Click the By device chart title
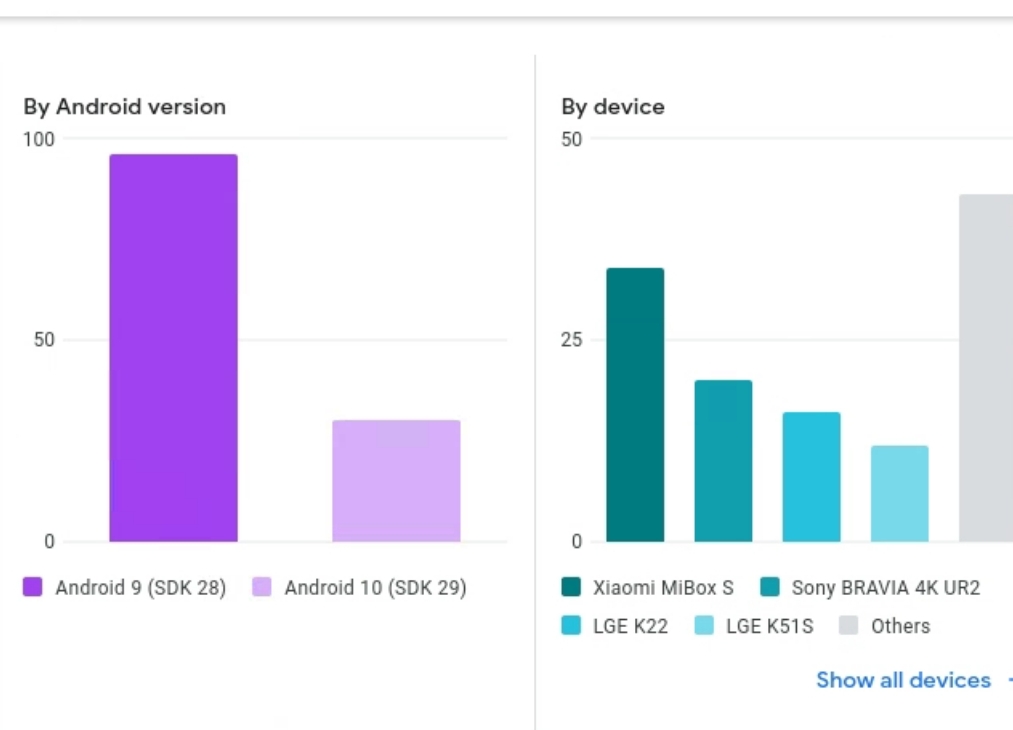Screen dimensions: 1013x730 coord(613,107)
